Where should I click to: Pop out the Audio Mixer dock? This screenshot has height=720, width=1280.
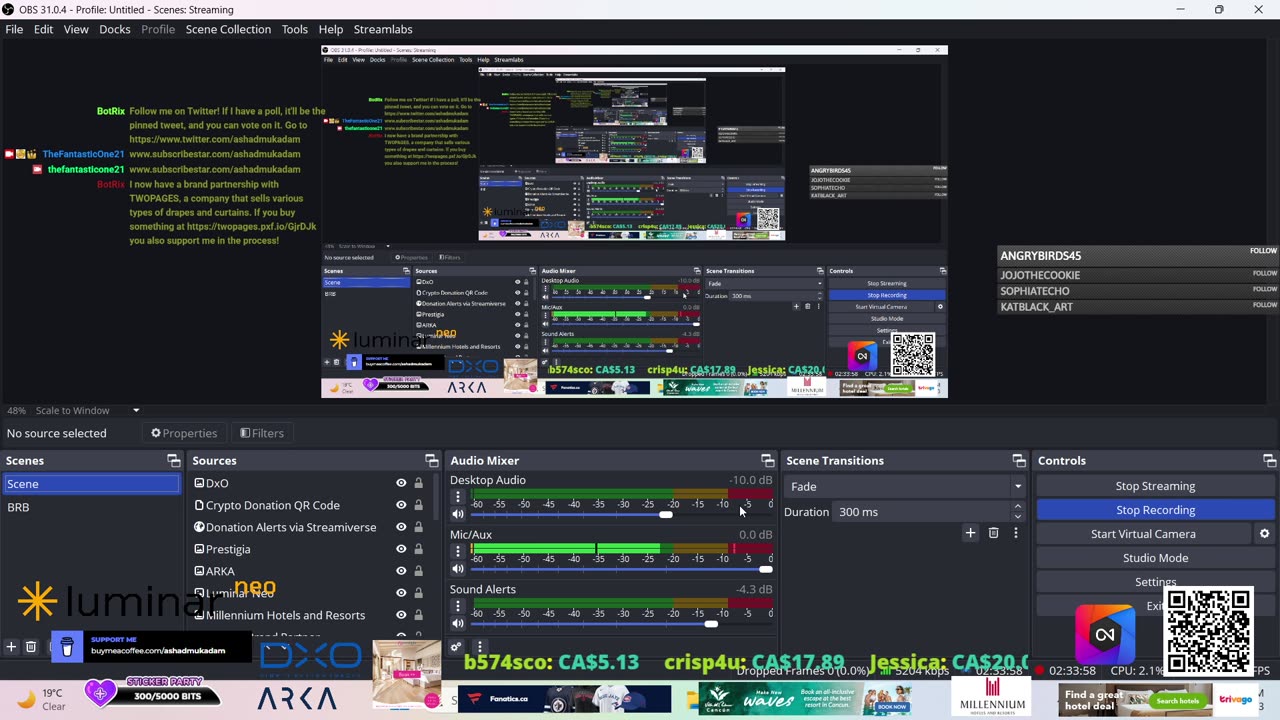coord(767,461)
